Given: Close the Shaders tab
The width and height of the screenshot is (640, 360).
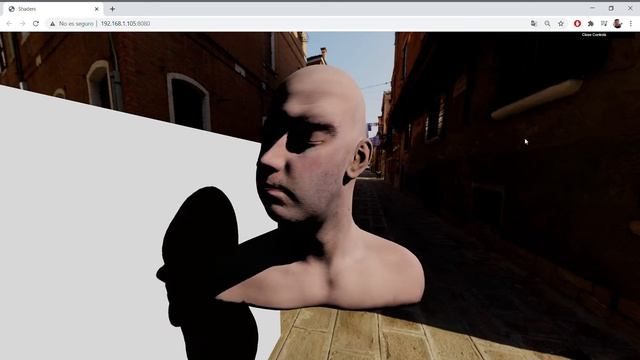Looking at the screenshot, I should point(97,9).
